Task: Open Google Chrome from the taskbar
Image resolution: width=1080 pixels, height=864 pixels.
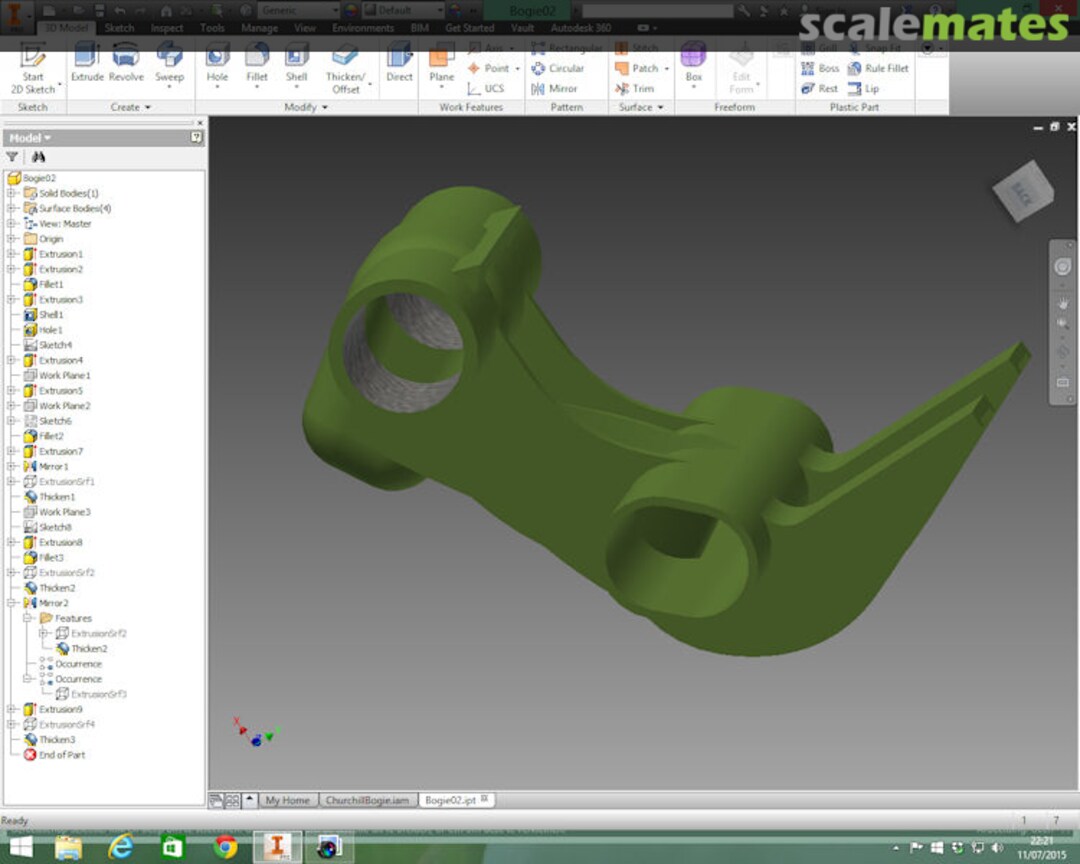Action: point(225,847)
